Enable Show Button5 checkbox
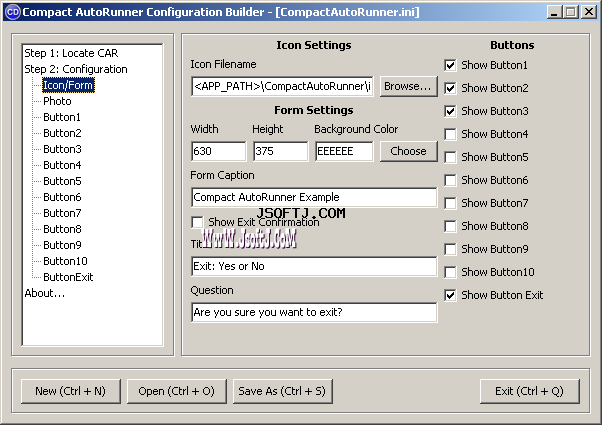 [x=450, y=157]
